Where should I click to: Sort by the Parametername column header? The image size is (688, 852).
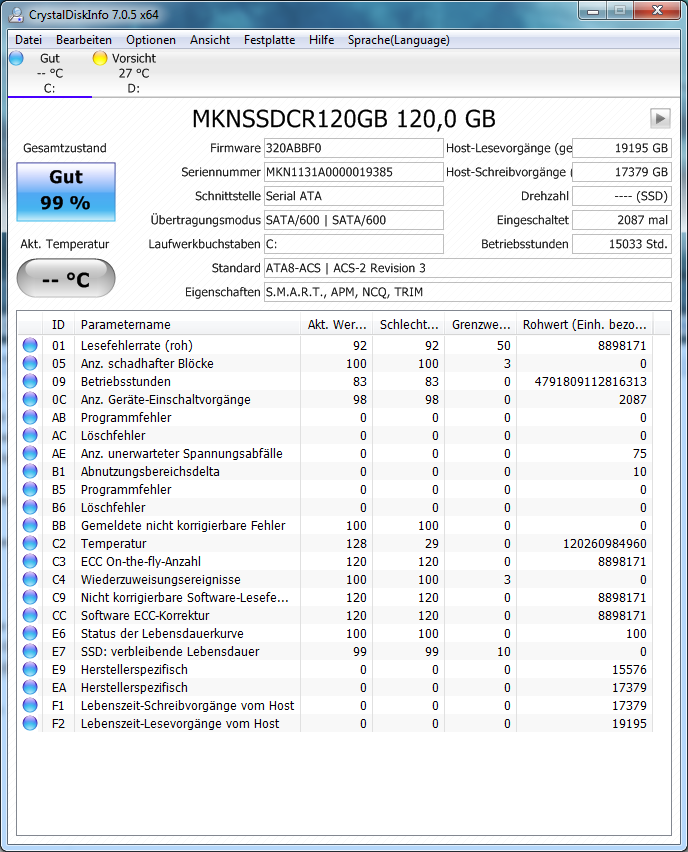[187, 324]
